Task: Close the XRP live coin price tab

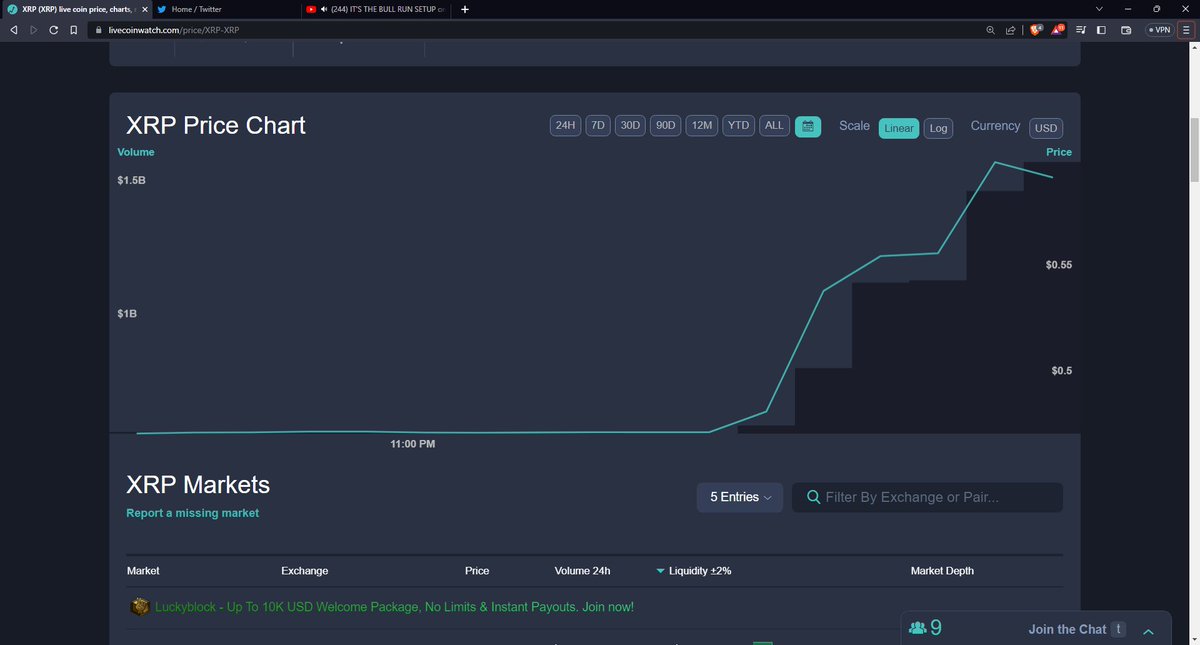Action: click(145, 9)
